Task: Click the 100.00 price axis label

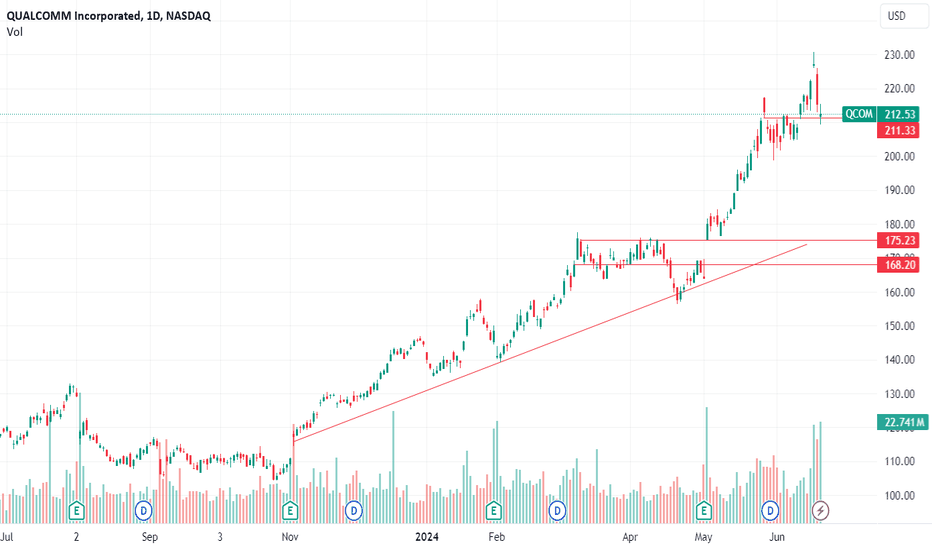Action: pos(899,495)
